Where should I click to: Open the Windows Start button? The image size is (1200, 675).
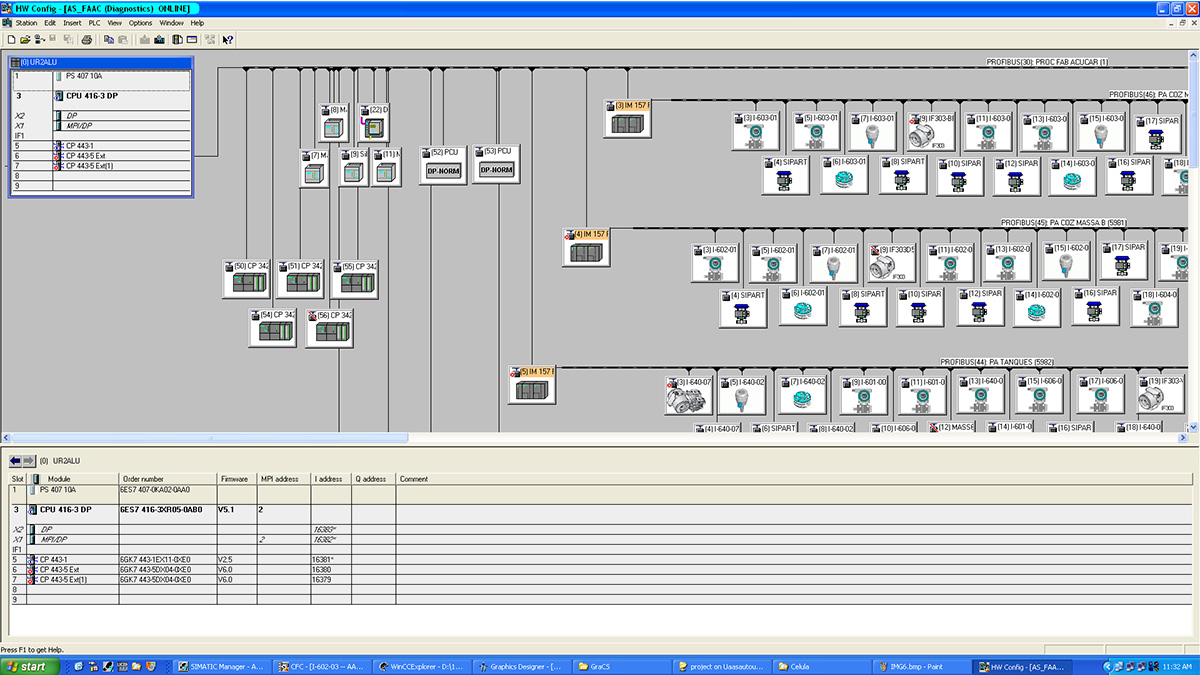tap(26, 666)
